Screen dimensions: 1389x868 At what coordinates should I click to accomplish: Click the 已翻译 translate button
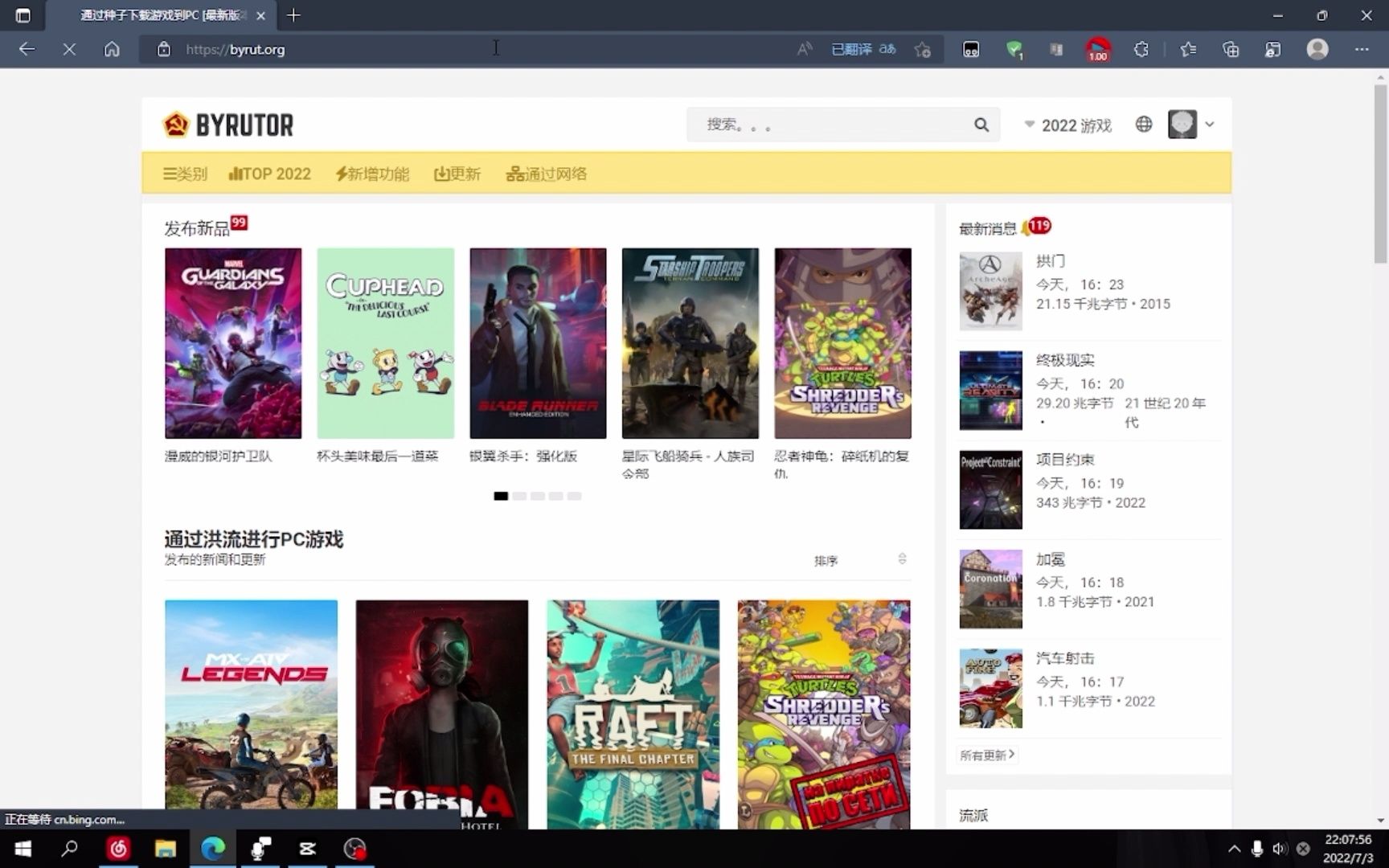click(x=863, y=49)
